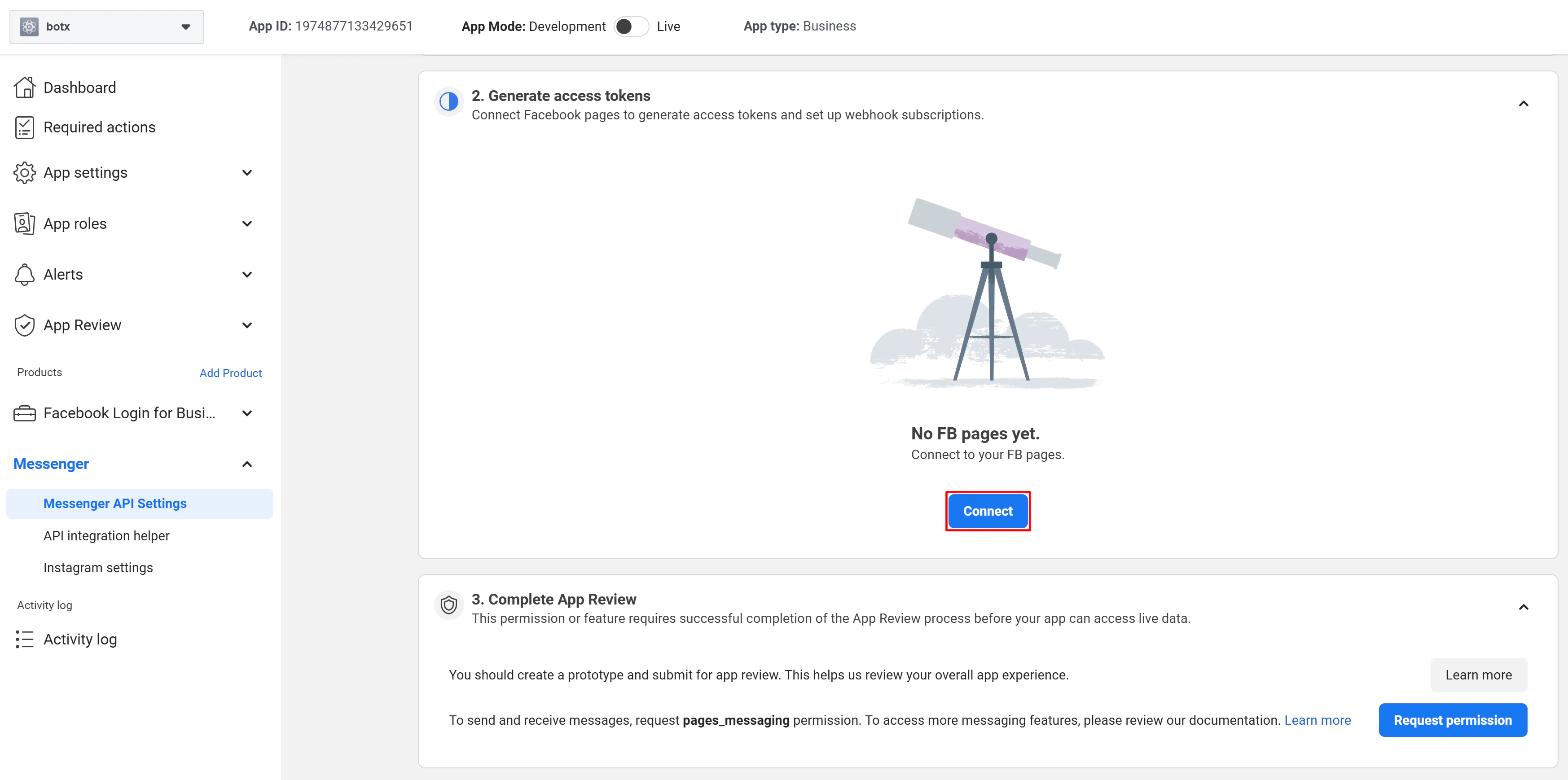Open Instagram settings
The width and height of the screenshot is (1568, 780).
[x=98, y=568]
